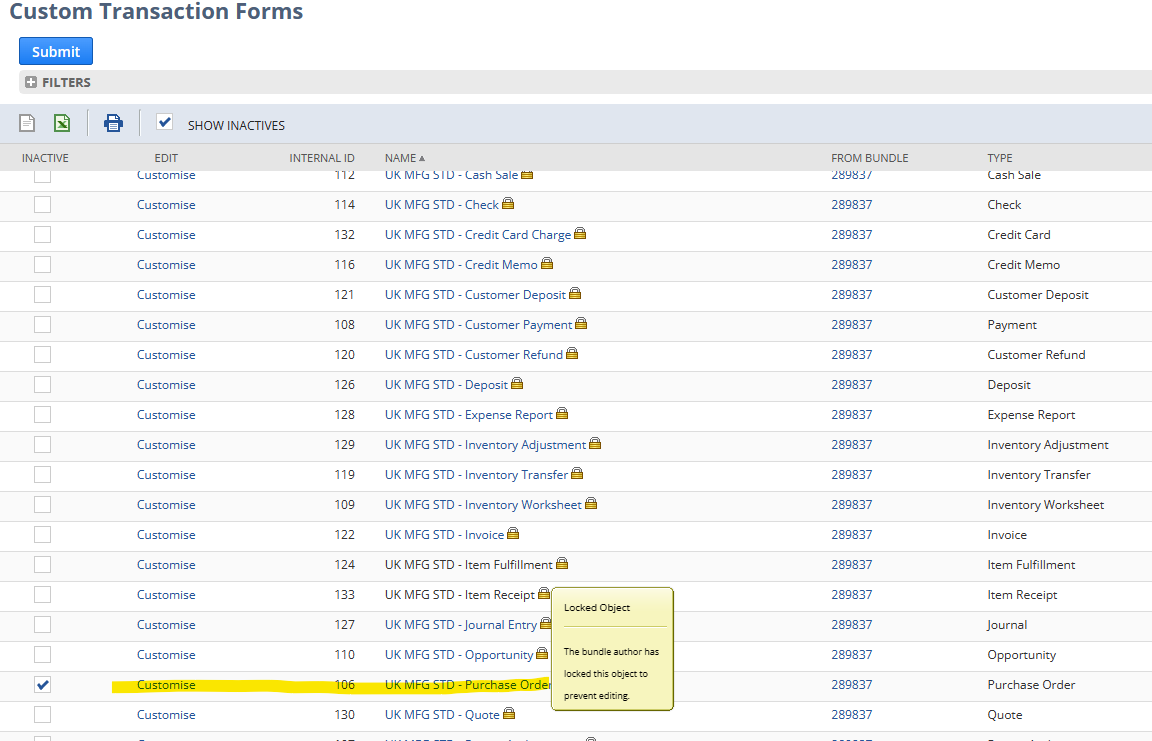Click lock icon beside Credit Memo
The height and width of the screenshot is (741, 1152).
coord(547,264)
